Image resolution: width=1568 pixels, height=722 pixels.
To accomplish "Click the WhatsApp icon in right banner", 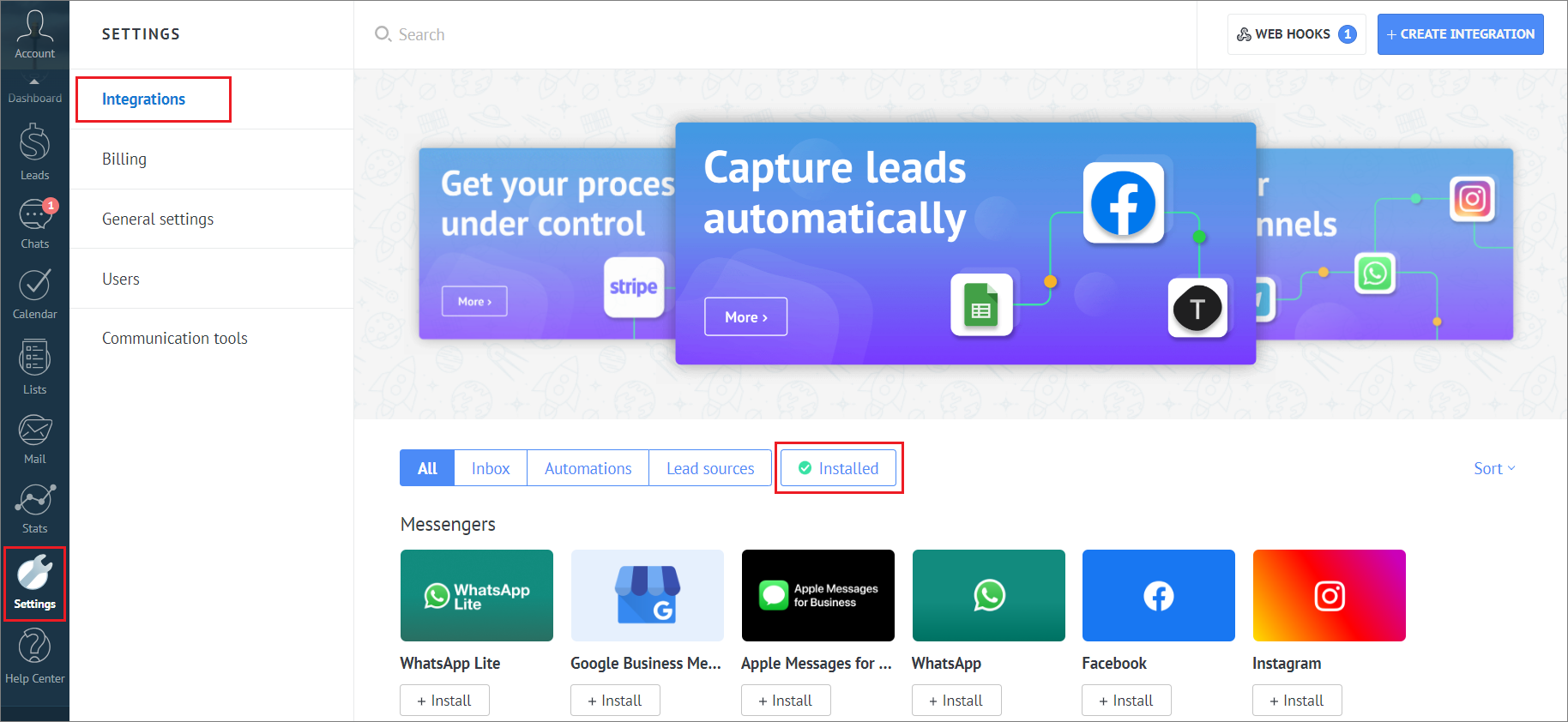I will point(1374,274).
